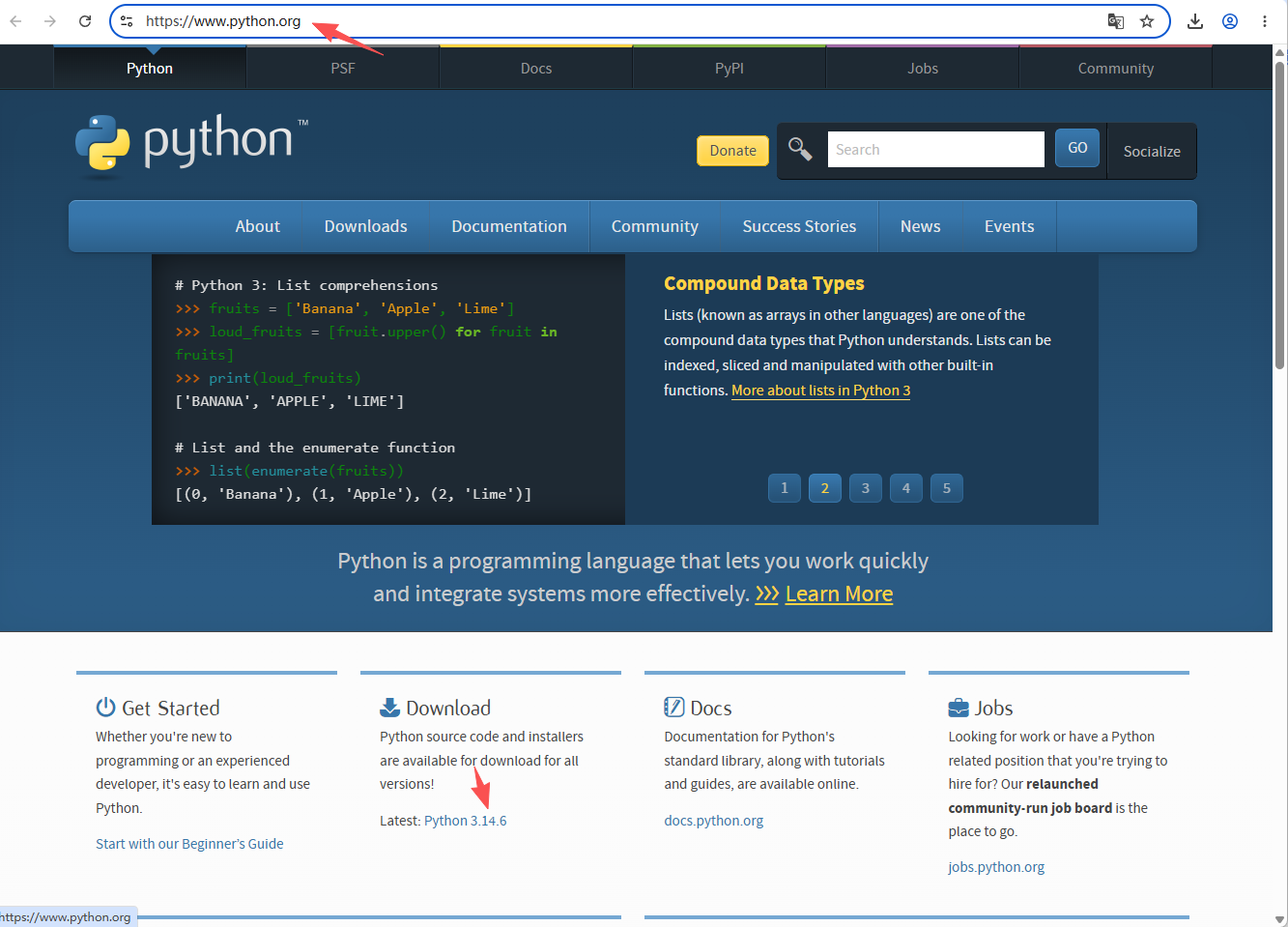Open latest Python 3.14.6 link
1288x927 pixels.
465,821
